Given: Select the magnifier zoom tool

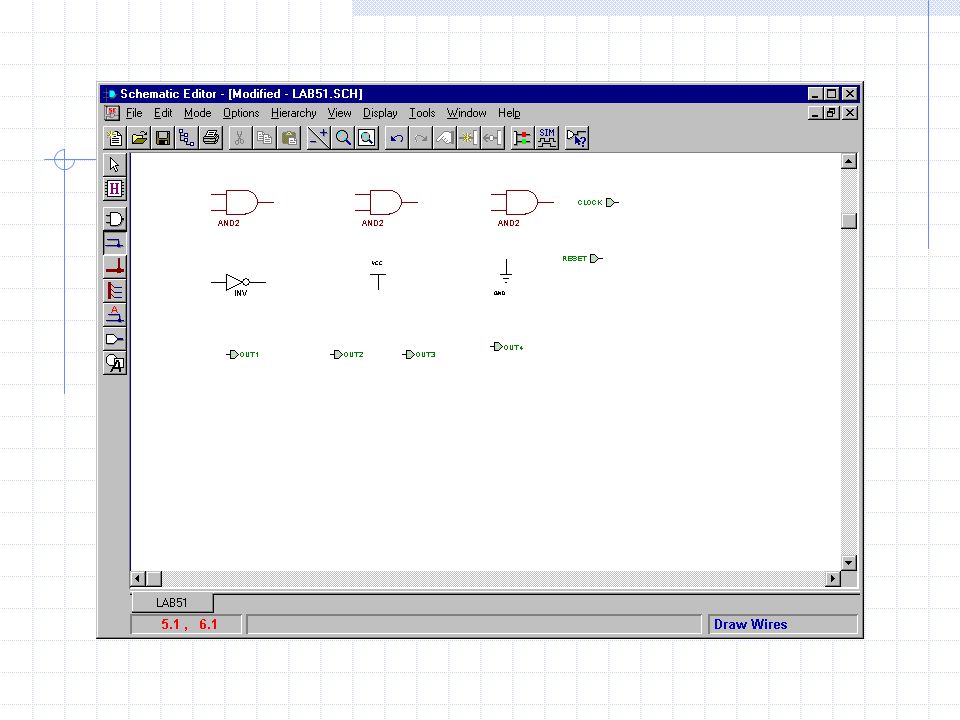Looking at the screenshot, I should (x=343, y=138).
